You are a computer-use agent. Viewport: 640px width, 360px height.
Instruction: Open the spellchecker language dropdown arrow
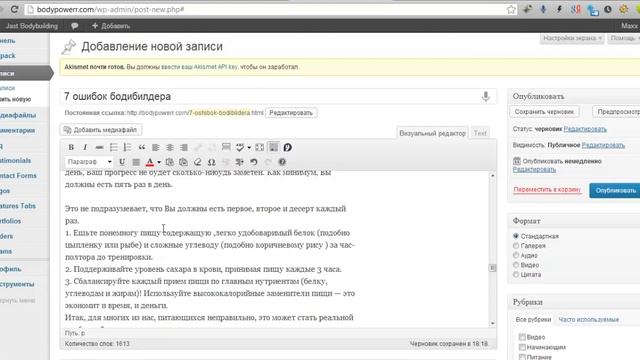pos(249,147)
